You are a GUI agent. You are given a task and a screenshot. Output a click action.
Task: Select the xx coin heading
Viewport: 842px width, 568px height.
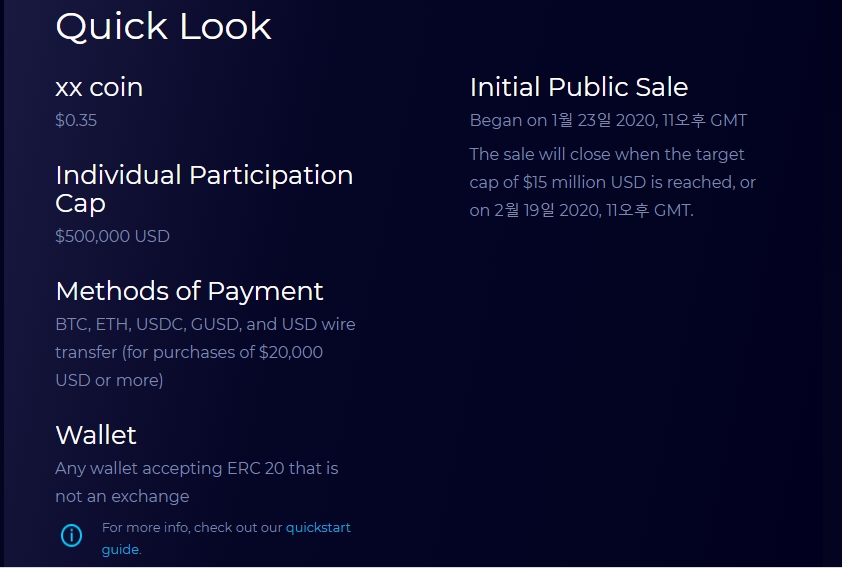tap(99, 87)
